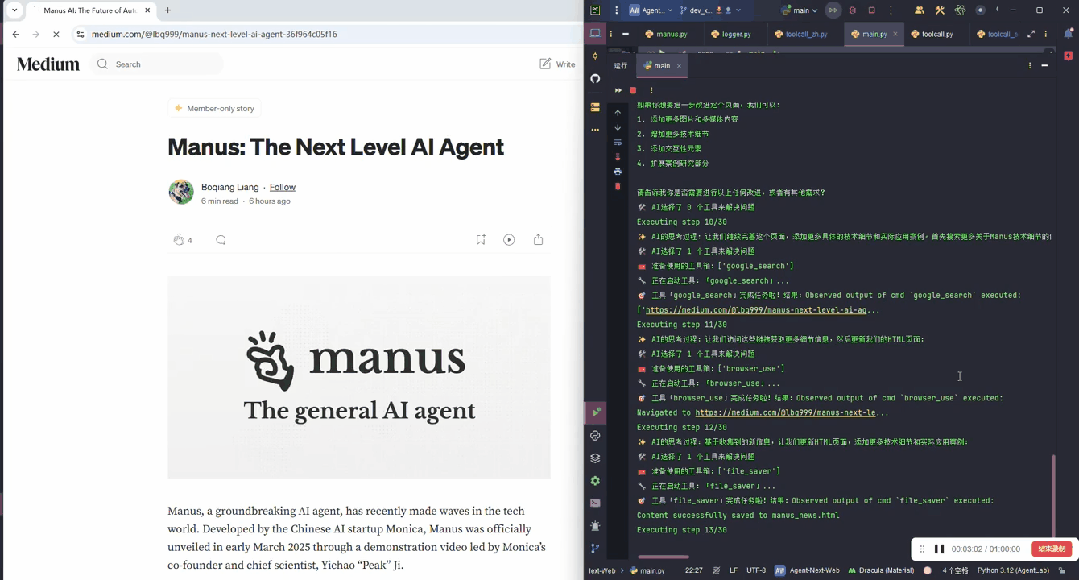Toggle scroll-to-end in Run console gutter
This screenshot has width=1079, height=580.
click(617, 157)
